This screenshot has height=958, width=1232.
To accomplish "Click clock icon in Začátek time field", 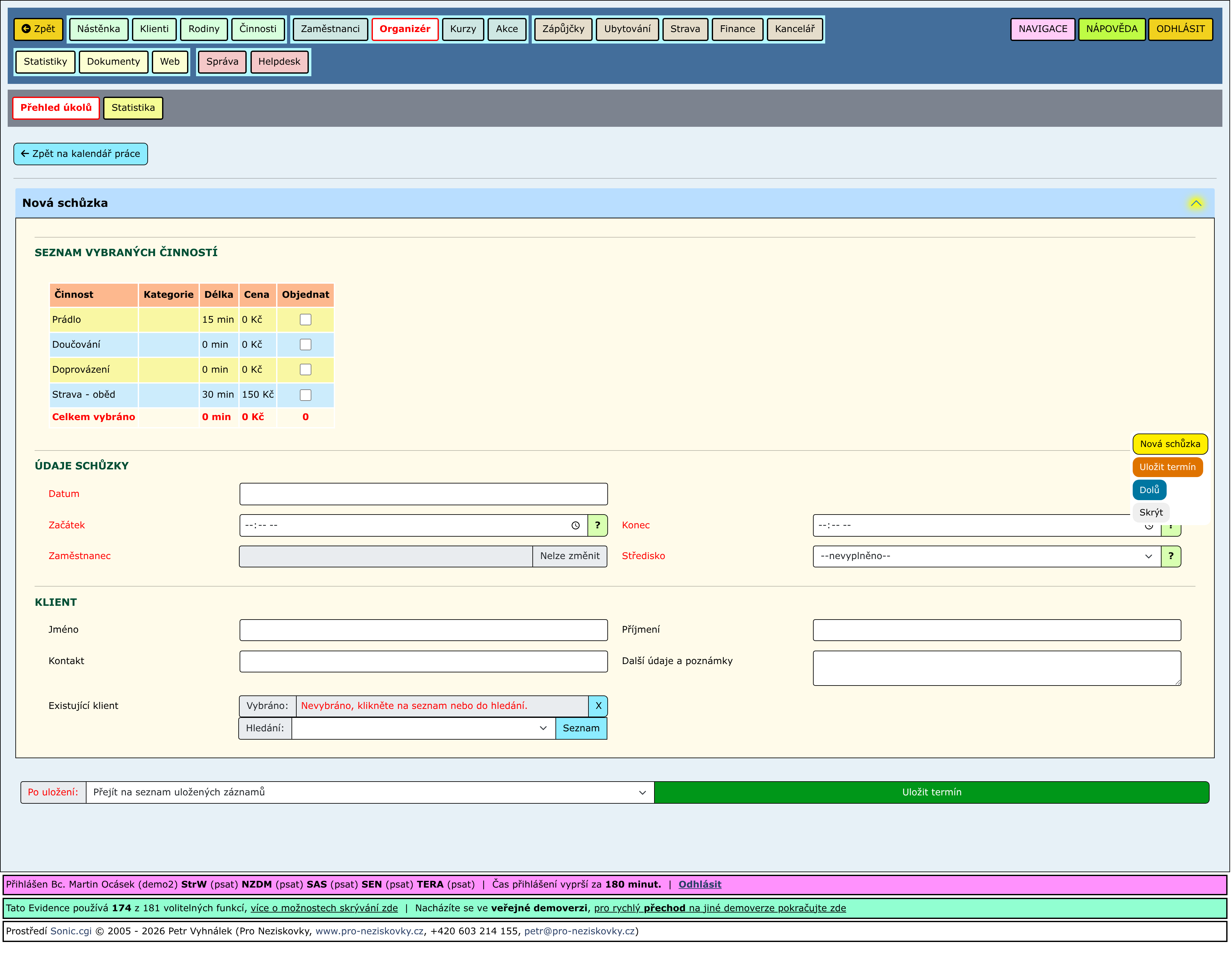I will coord(575,525).
